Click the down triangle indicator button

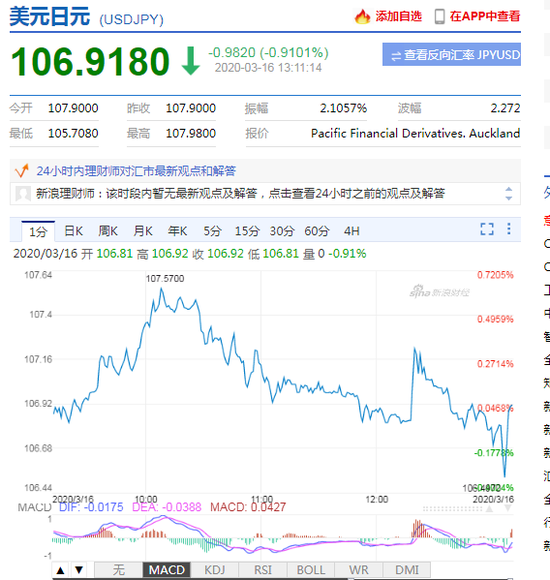pyautogui.click(x=79, y=570)
